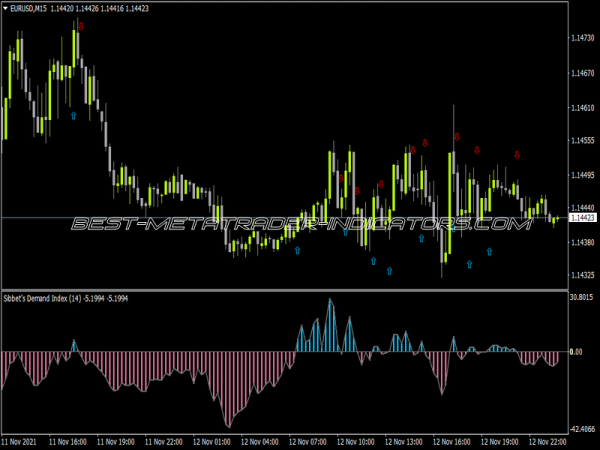Click the 11 Nov 19:00 time label

(116, 442)
